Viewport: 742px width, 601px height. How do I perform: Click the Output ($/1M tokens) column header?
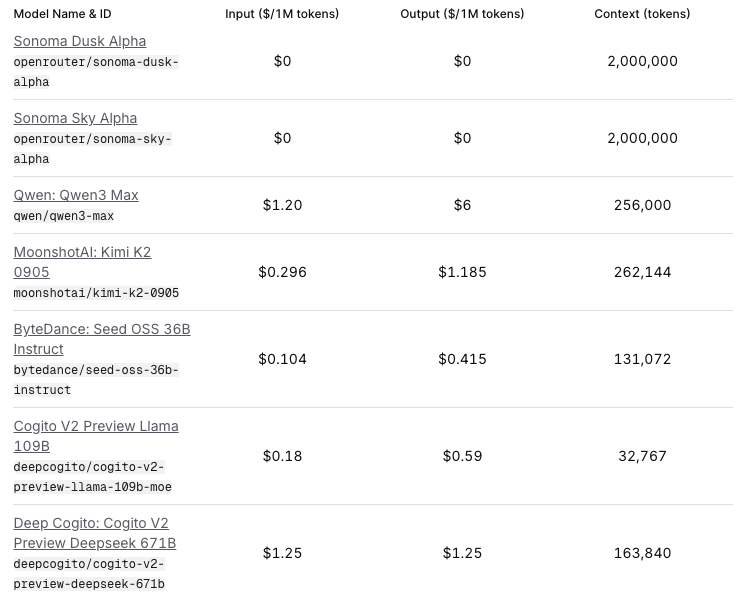tap(462, 14)
